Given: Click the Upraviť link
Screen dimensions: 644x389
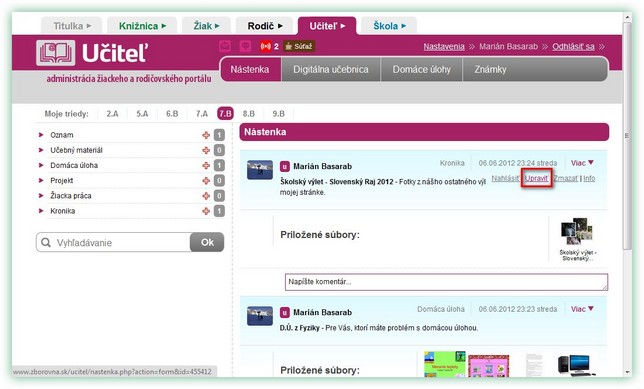Looking at the screenshot, I should [536, 178].
